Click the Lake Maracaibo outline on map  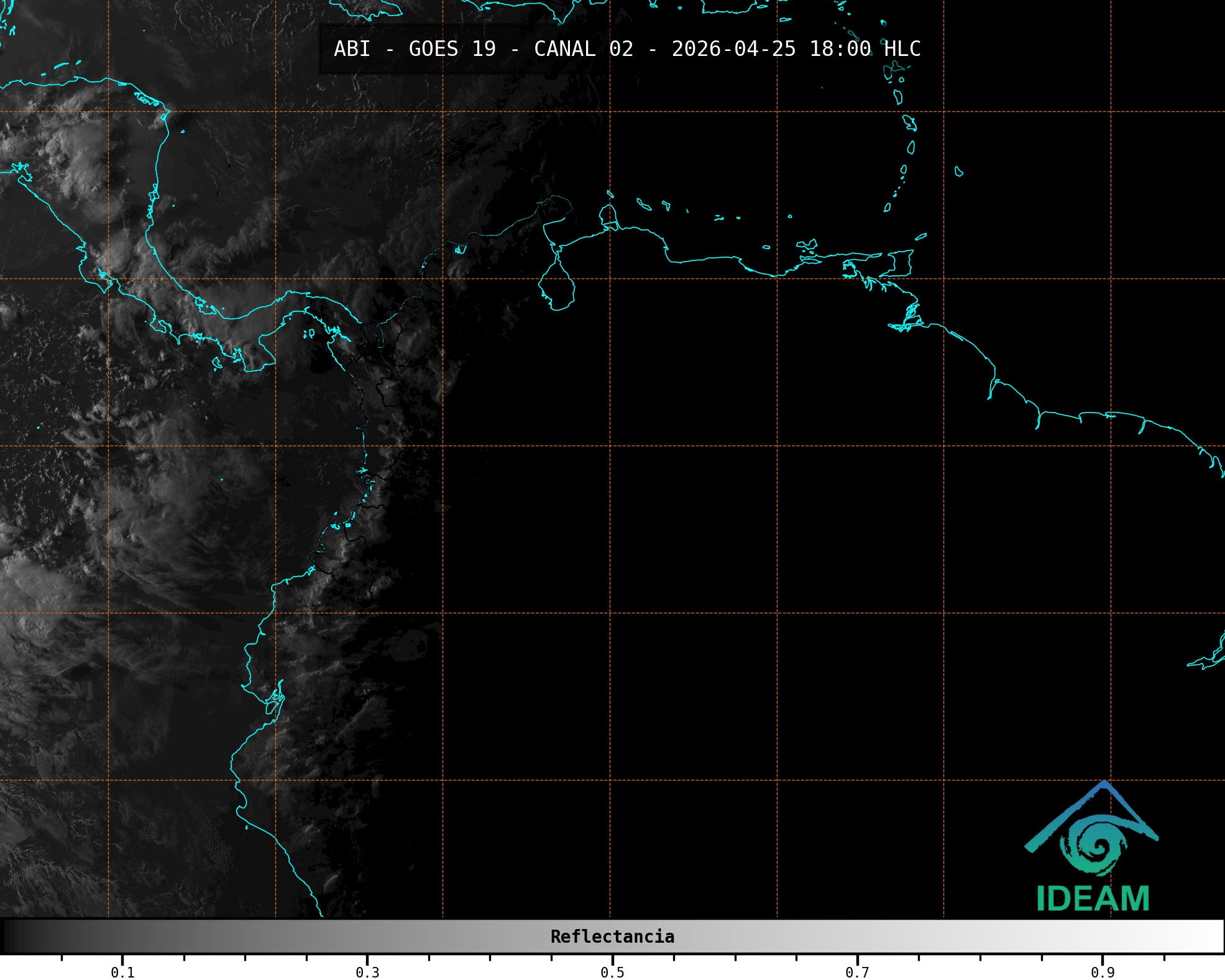pos(557,286)
